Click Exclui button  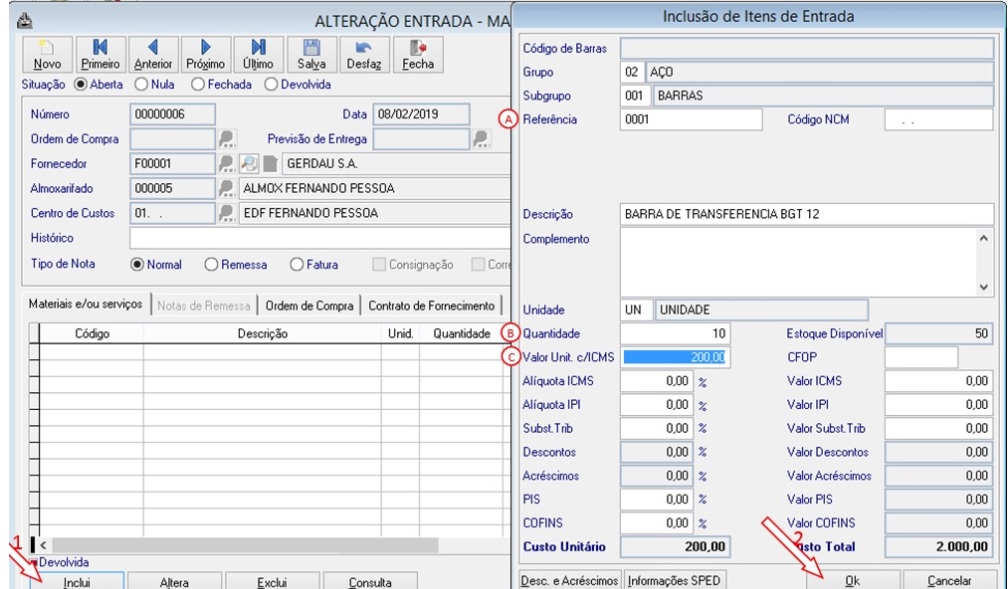272,581
